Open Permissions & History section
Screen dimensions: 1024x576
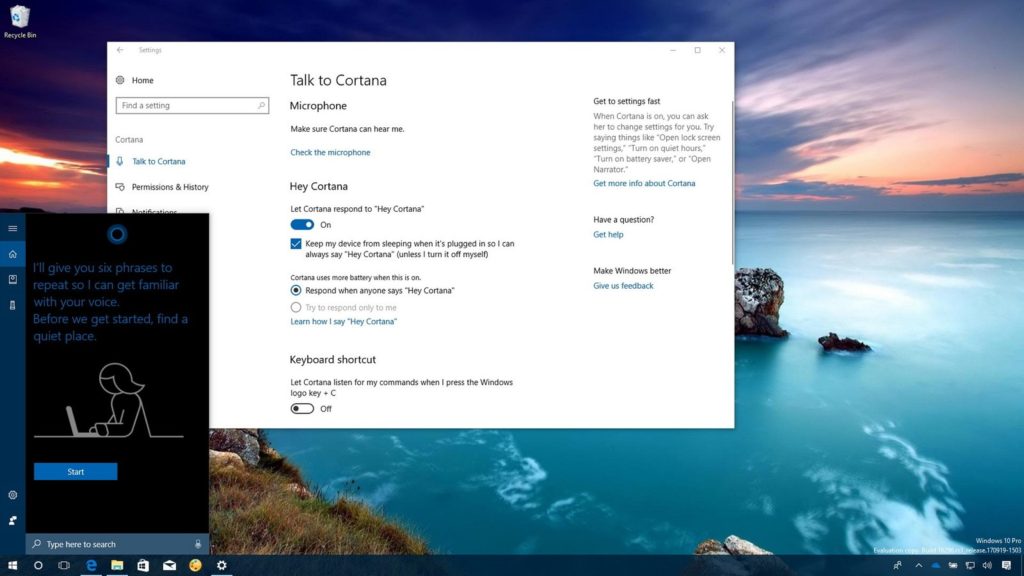click(170, 187)
